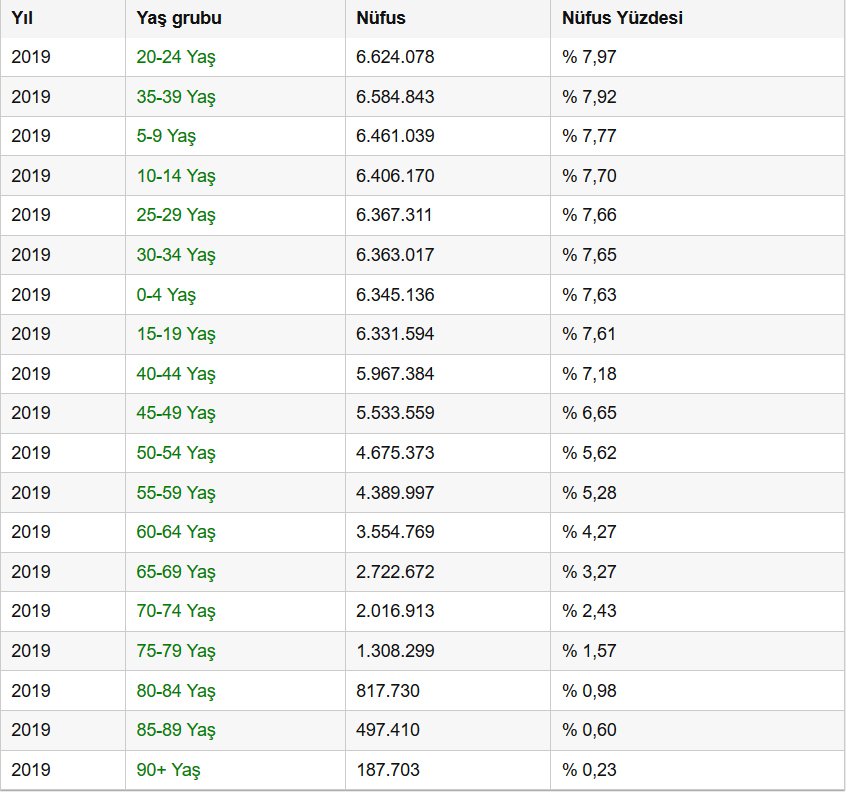Open the 0-4 Yaş link
The height and width of the screenshot is (792, 848).
click(x=166, y=295)
